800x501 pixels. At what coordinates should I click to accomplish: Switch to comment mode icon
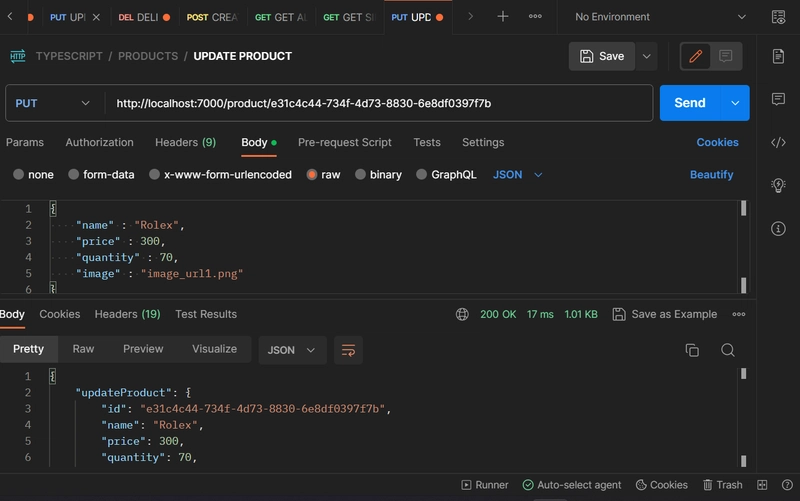pos(725,56)
